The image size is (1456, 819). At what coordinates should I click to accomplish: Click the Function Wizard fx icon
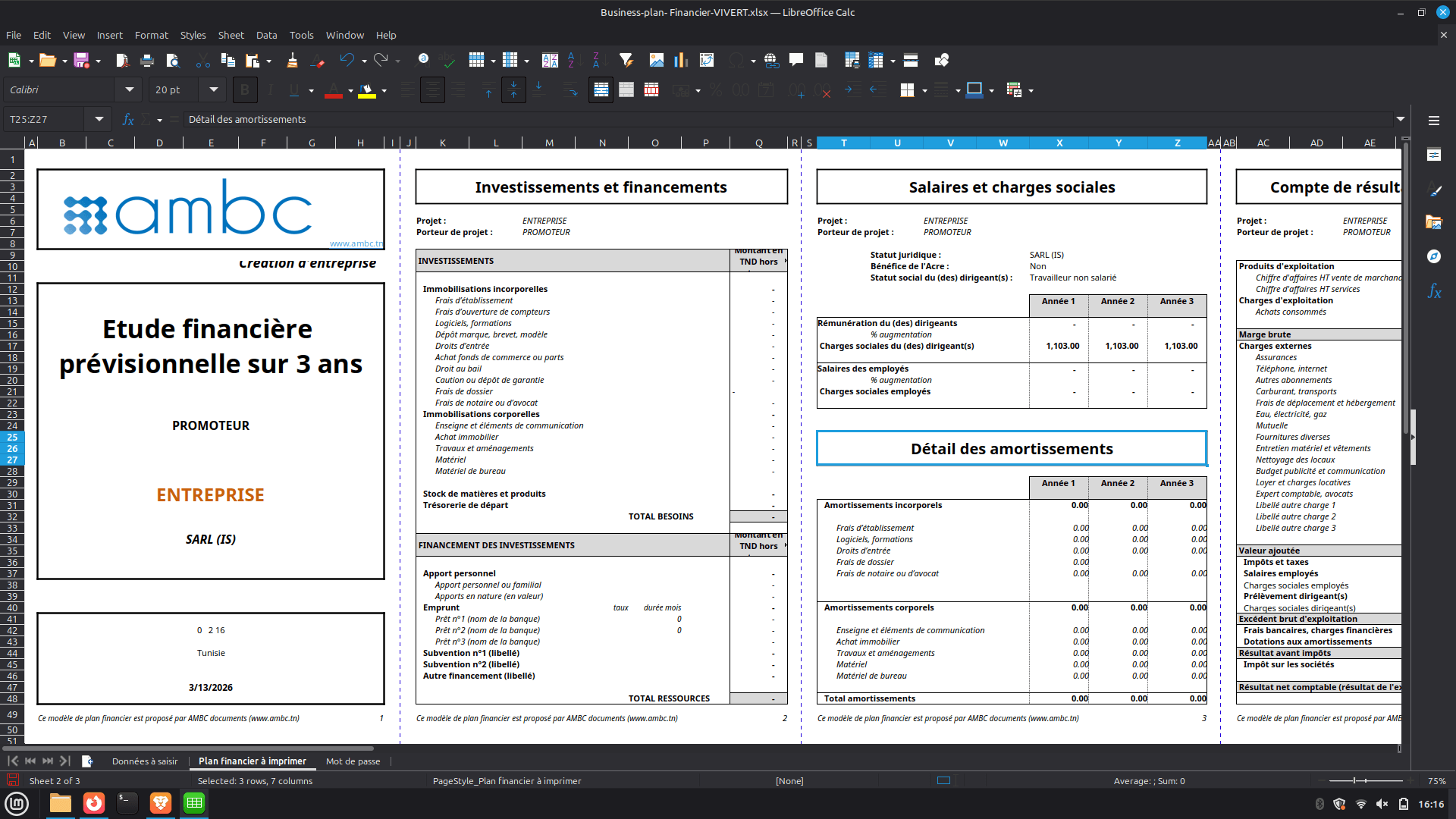point(128,120)
